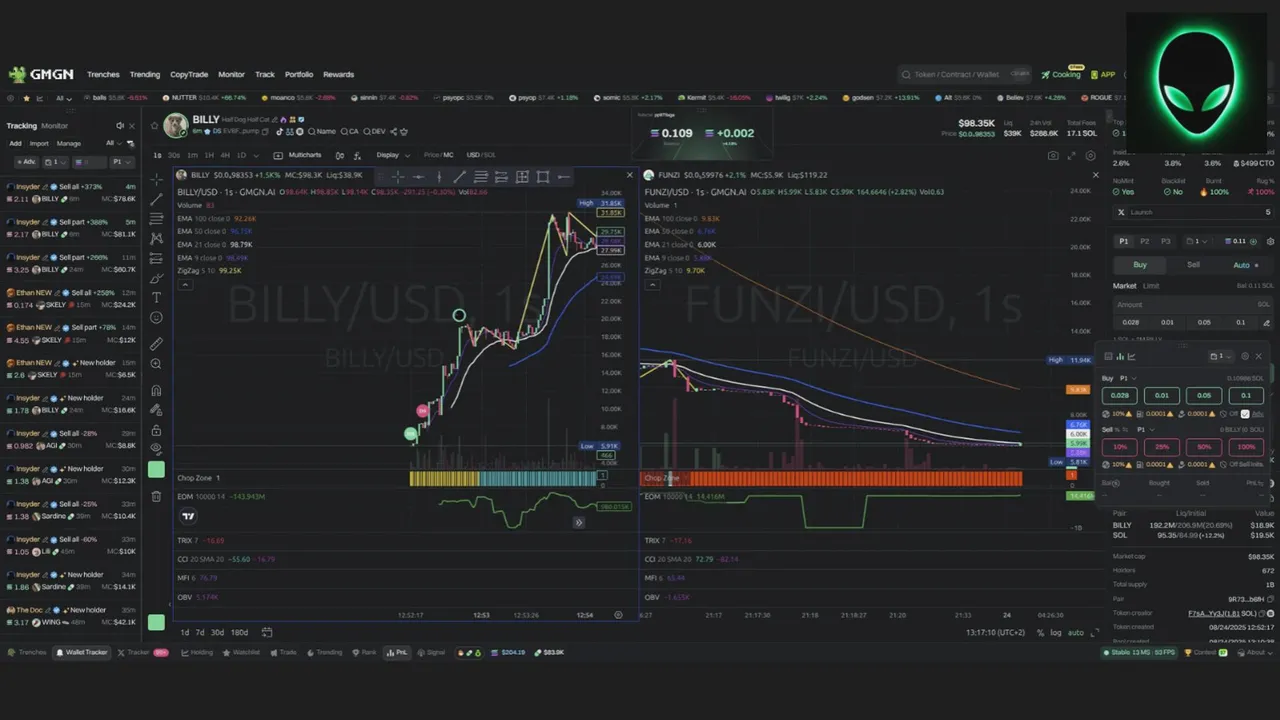Close the Tracking sidebar panel
The width and height of the screenshot is (1280, 720).
pyautogui.click(x=131, y=126)
